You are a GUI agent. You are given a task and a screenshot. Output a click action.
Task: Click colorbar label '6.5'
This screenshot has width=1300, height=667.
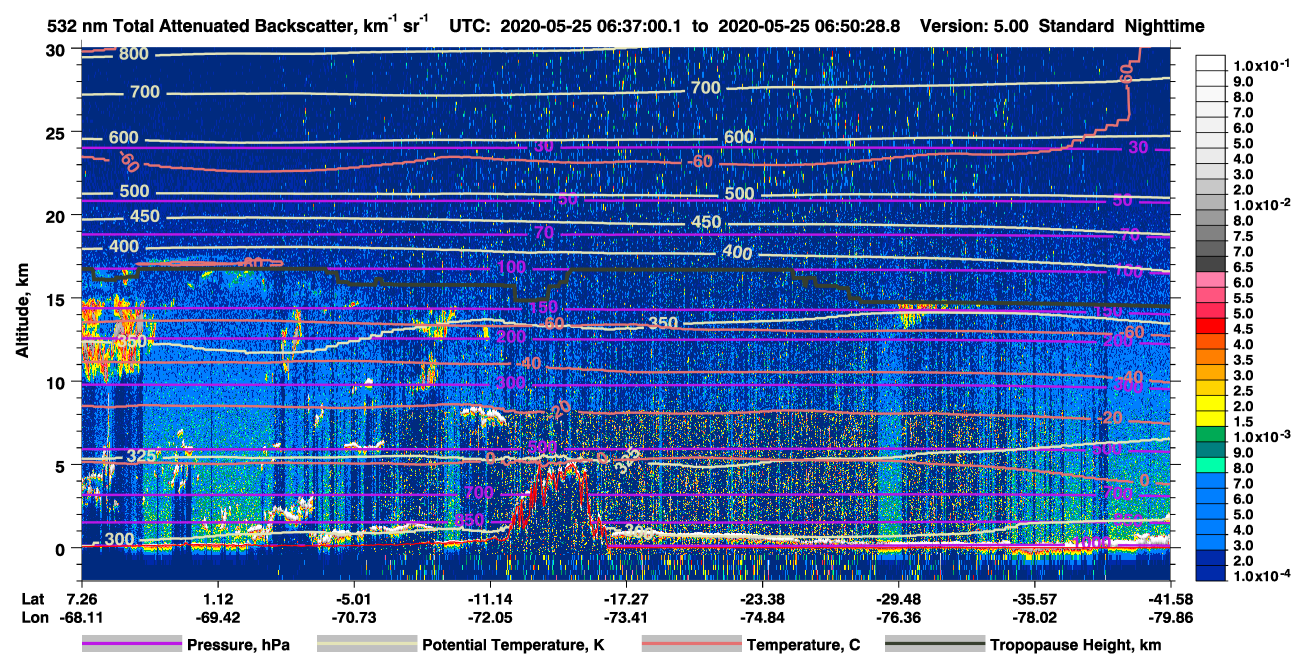[1244, 266]
